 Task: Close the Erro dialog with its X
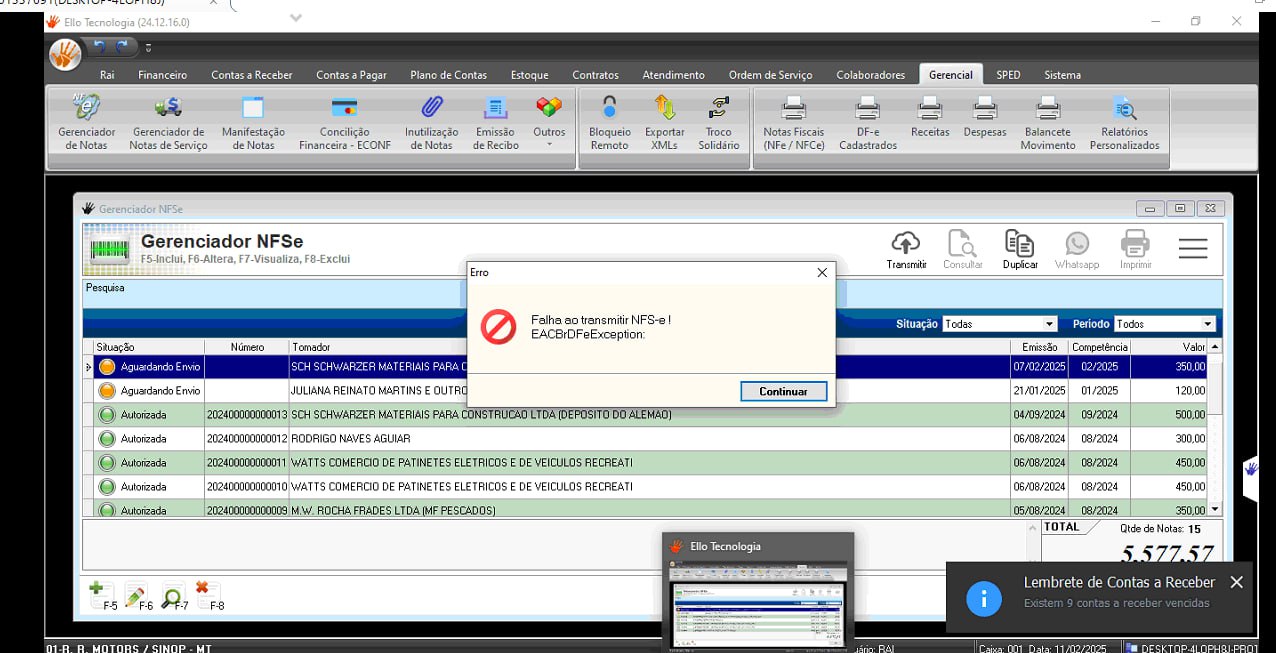822,272
